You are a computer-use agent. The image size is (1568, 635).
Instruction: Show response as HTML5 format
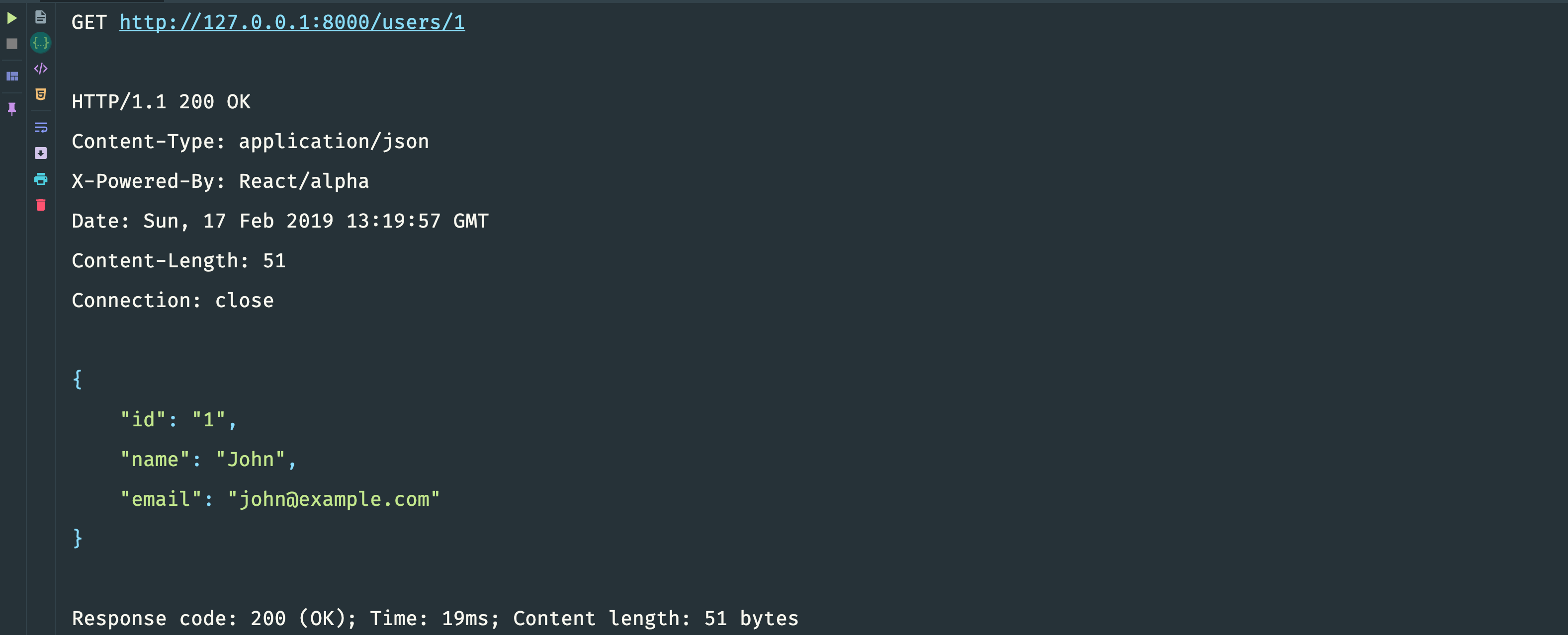[41, 94]
